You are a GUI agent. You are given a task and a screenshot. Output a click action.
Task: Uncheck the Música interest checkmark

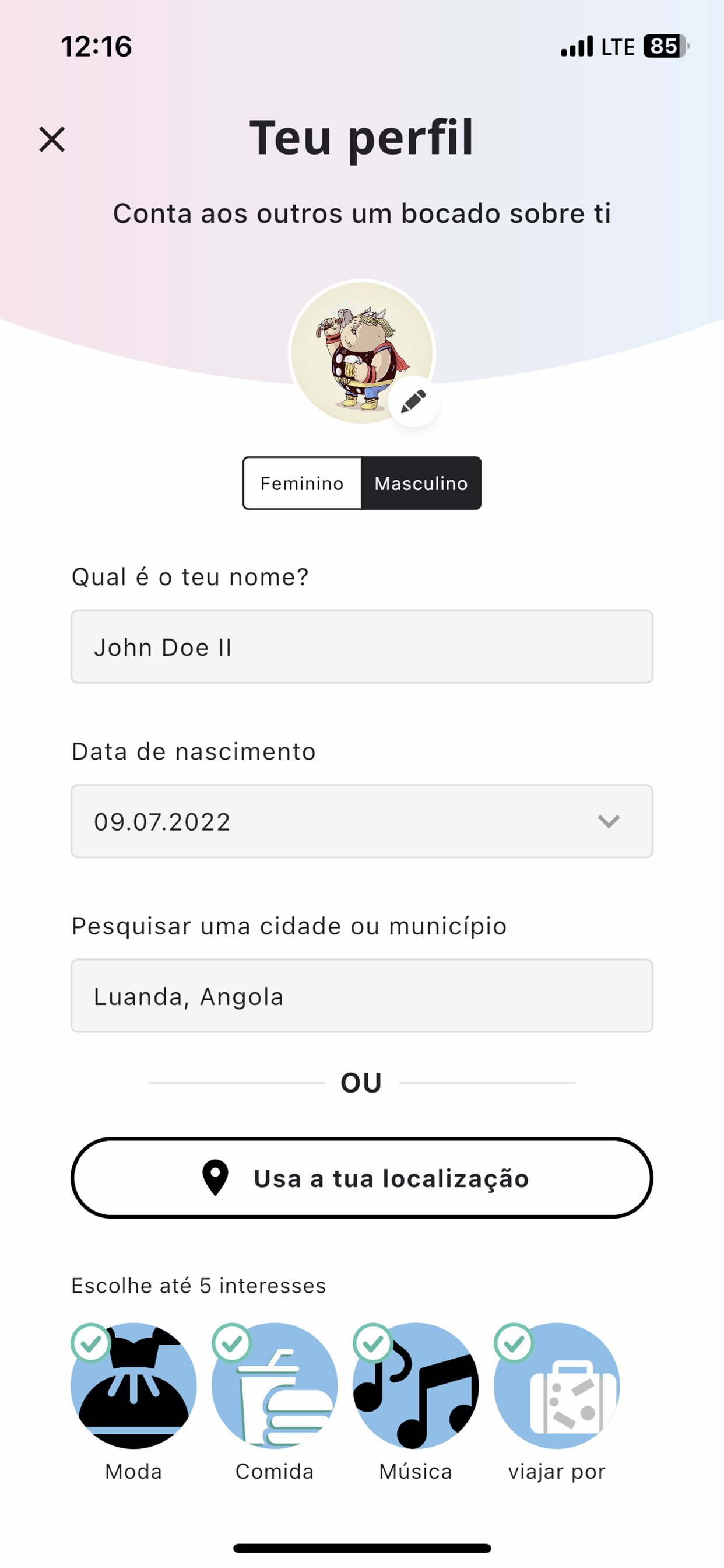click(x=373, y=1343)
